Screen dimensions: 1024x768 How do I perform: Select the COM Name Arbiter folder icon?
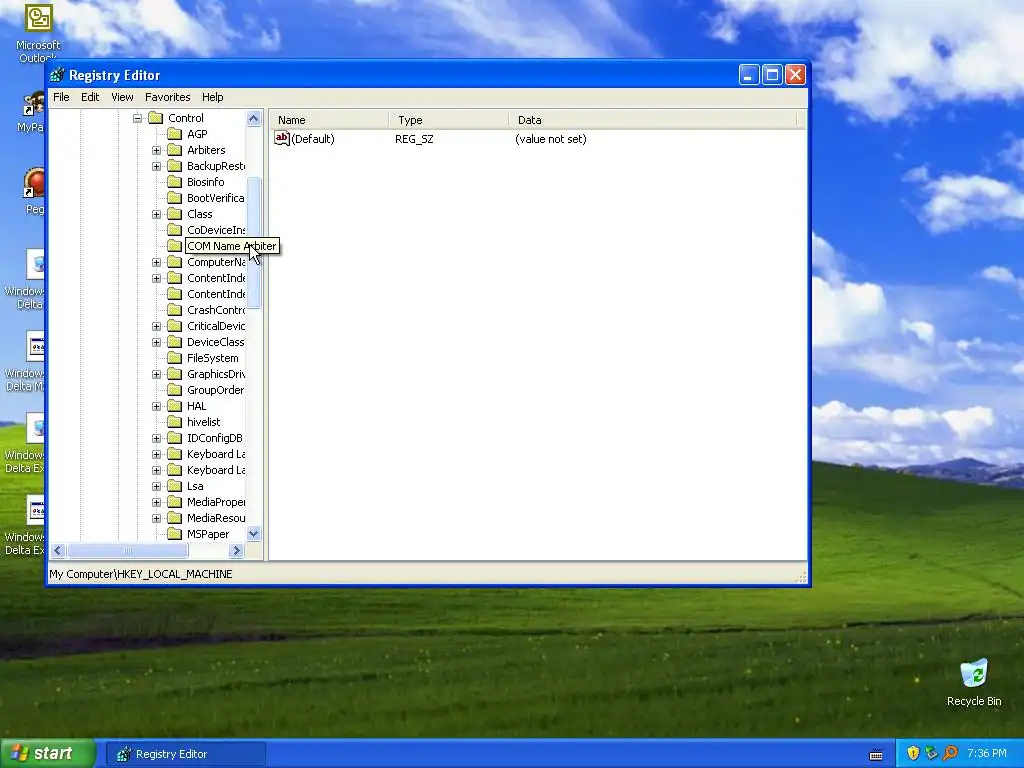[174, 246]
